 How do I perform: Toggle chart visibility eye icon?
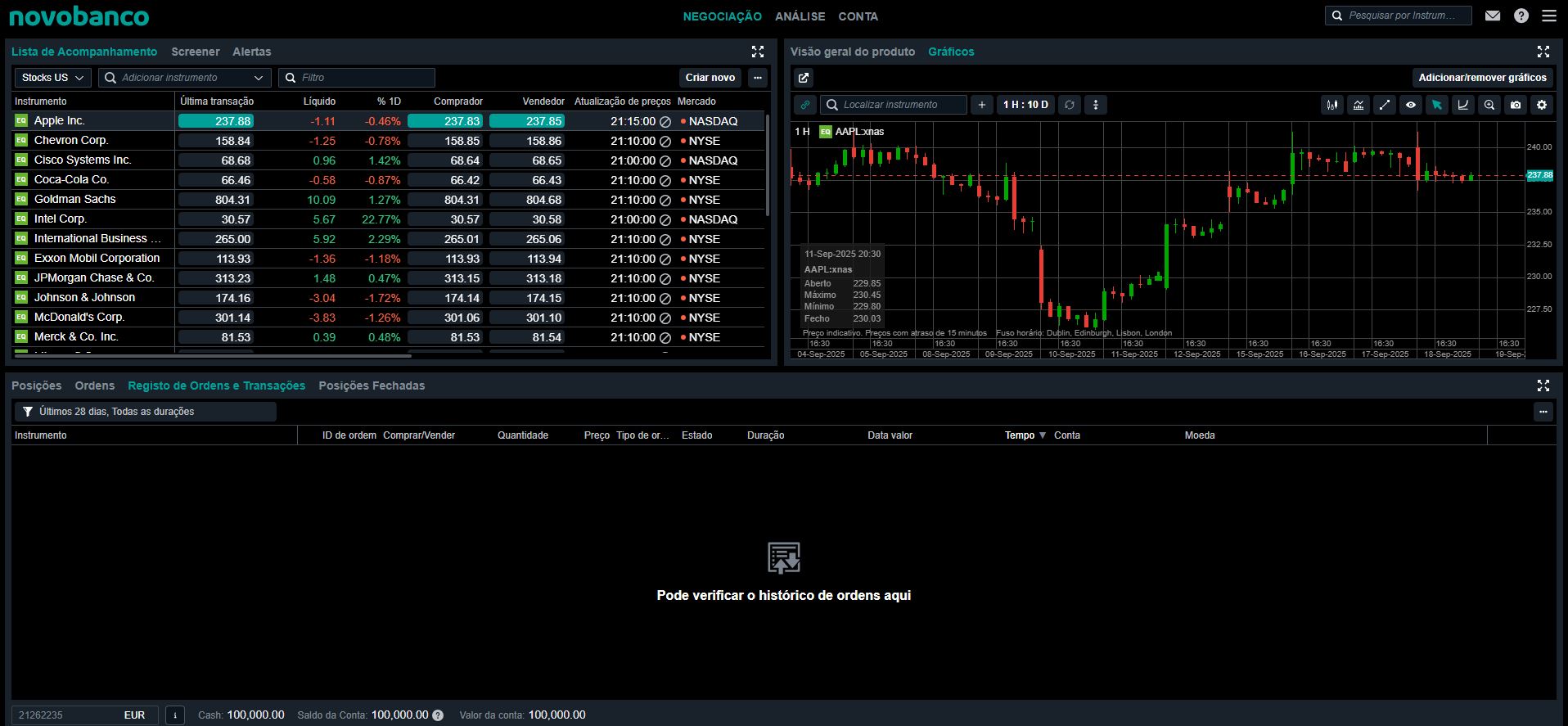pos(1411,105)
